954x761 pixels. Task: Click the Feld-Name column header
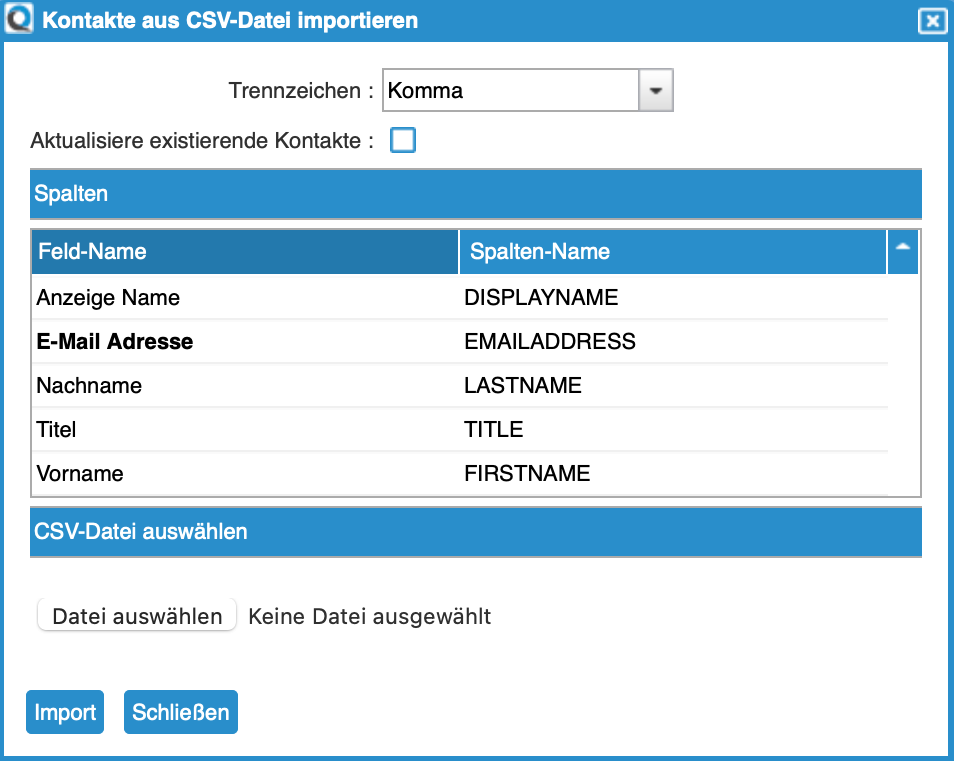tap(244, 251)
